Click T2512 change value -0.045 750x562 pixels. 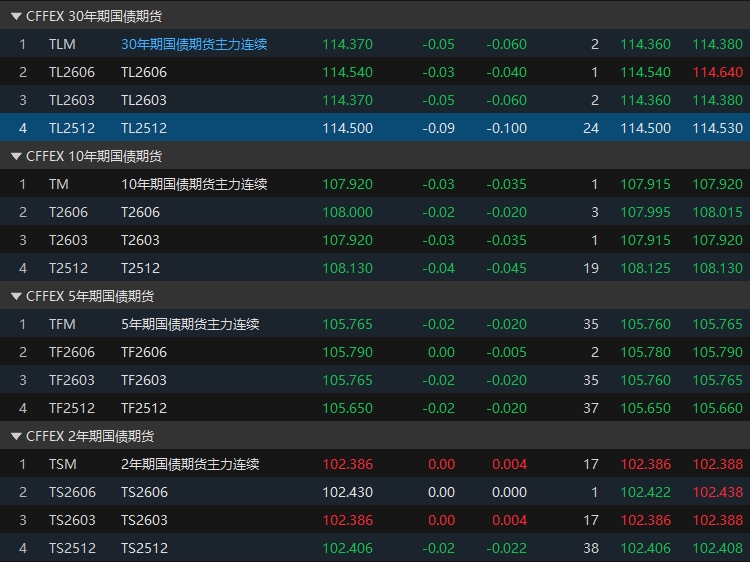(x=507, y=268)
